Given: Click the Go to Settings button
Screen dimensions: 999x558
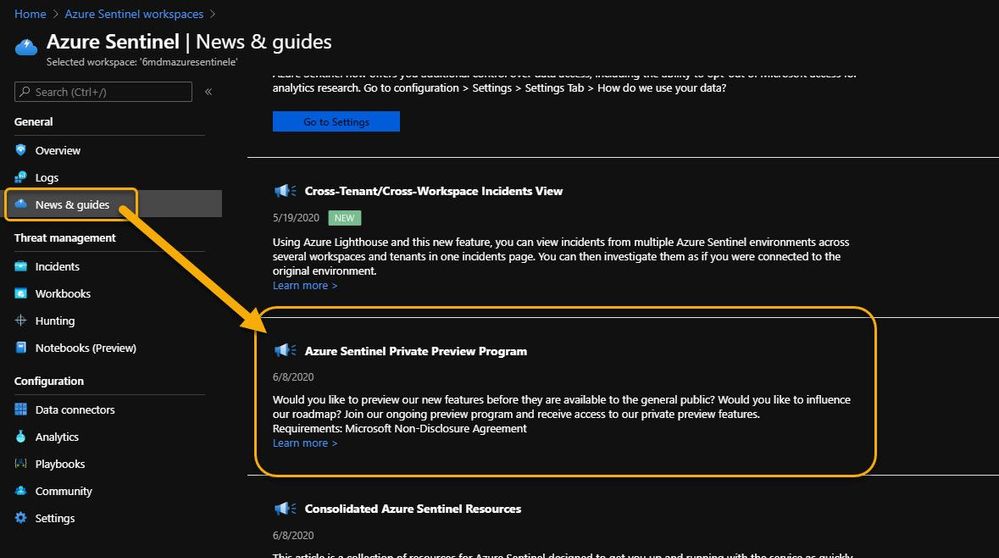Looking at the screenshot, I should tap(336, 122).
